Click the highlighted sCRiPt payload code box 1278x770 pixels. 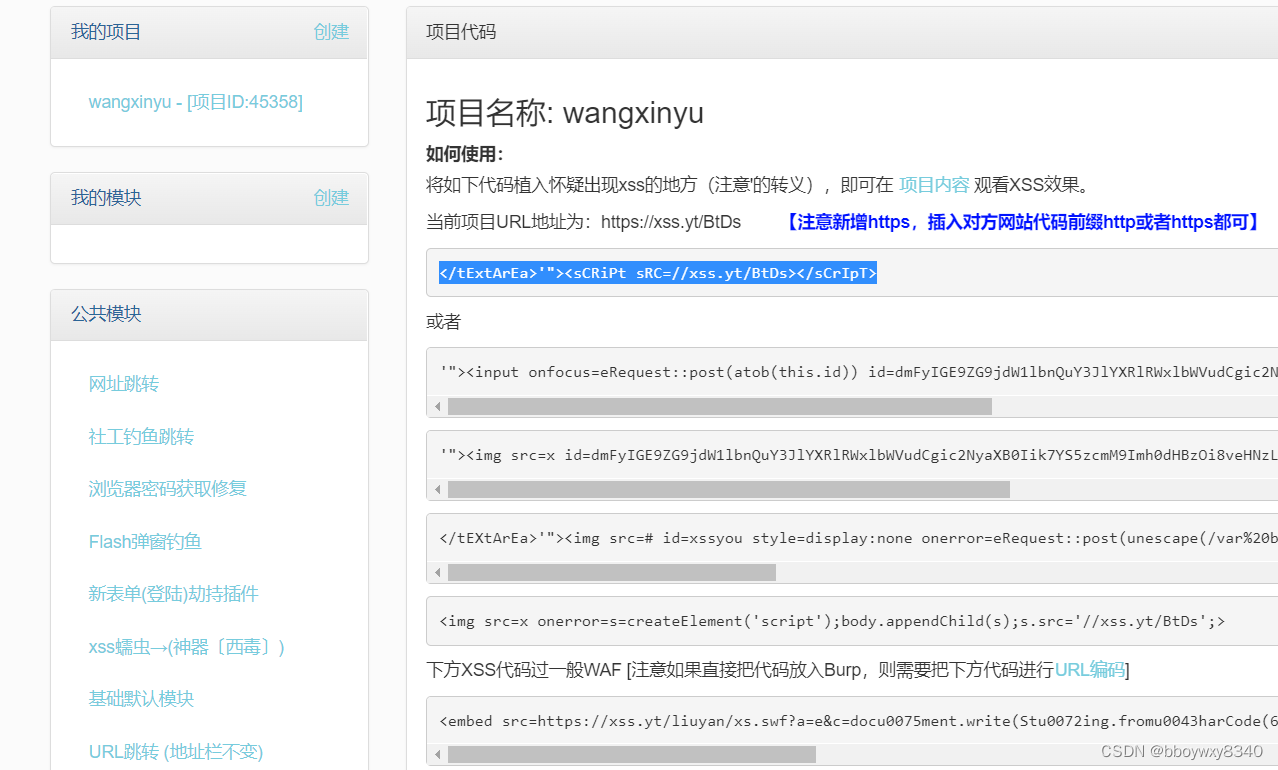[x=852, y=273]
